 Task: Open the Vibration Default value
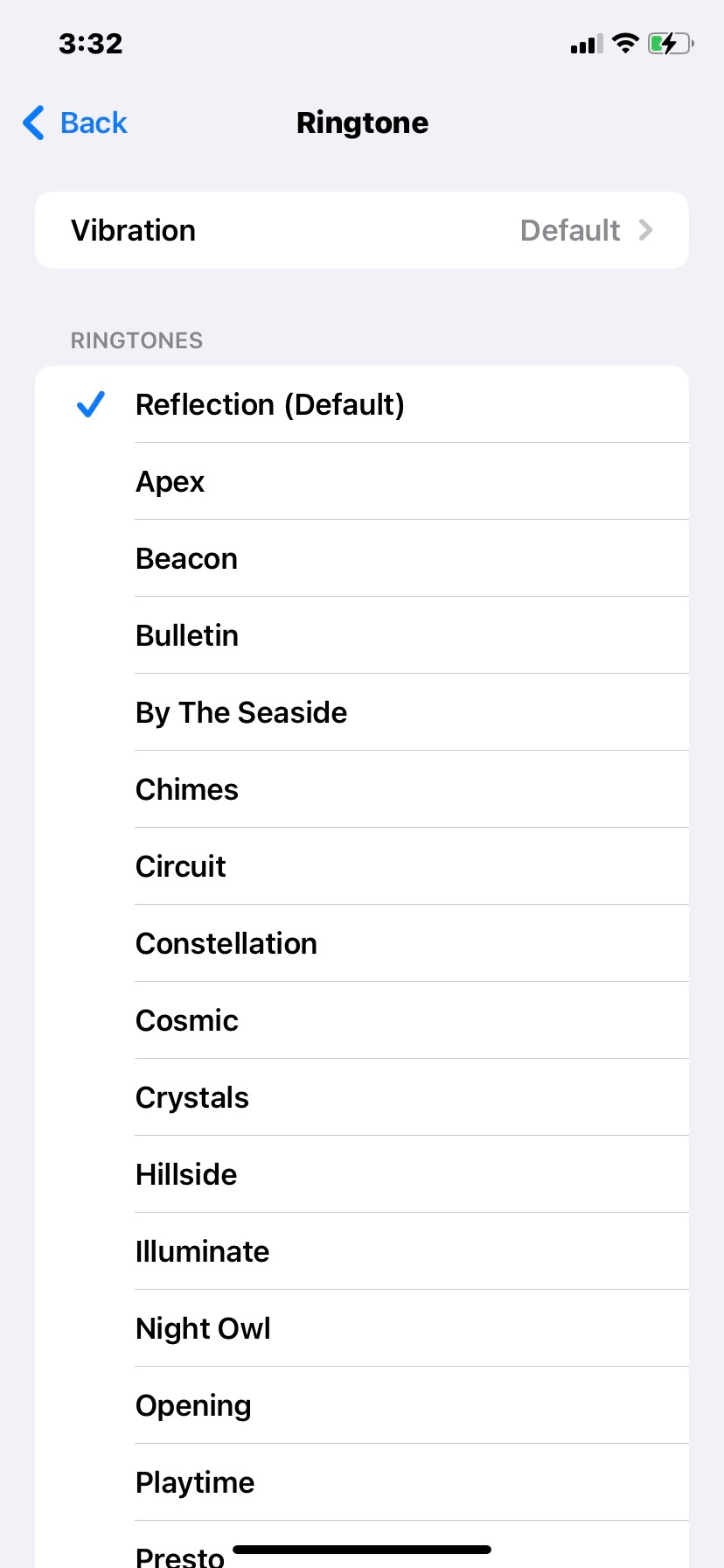[x=570, y=230]
